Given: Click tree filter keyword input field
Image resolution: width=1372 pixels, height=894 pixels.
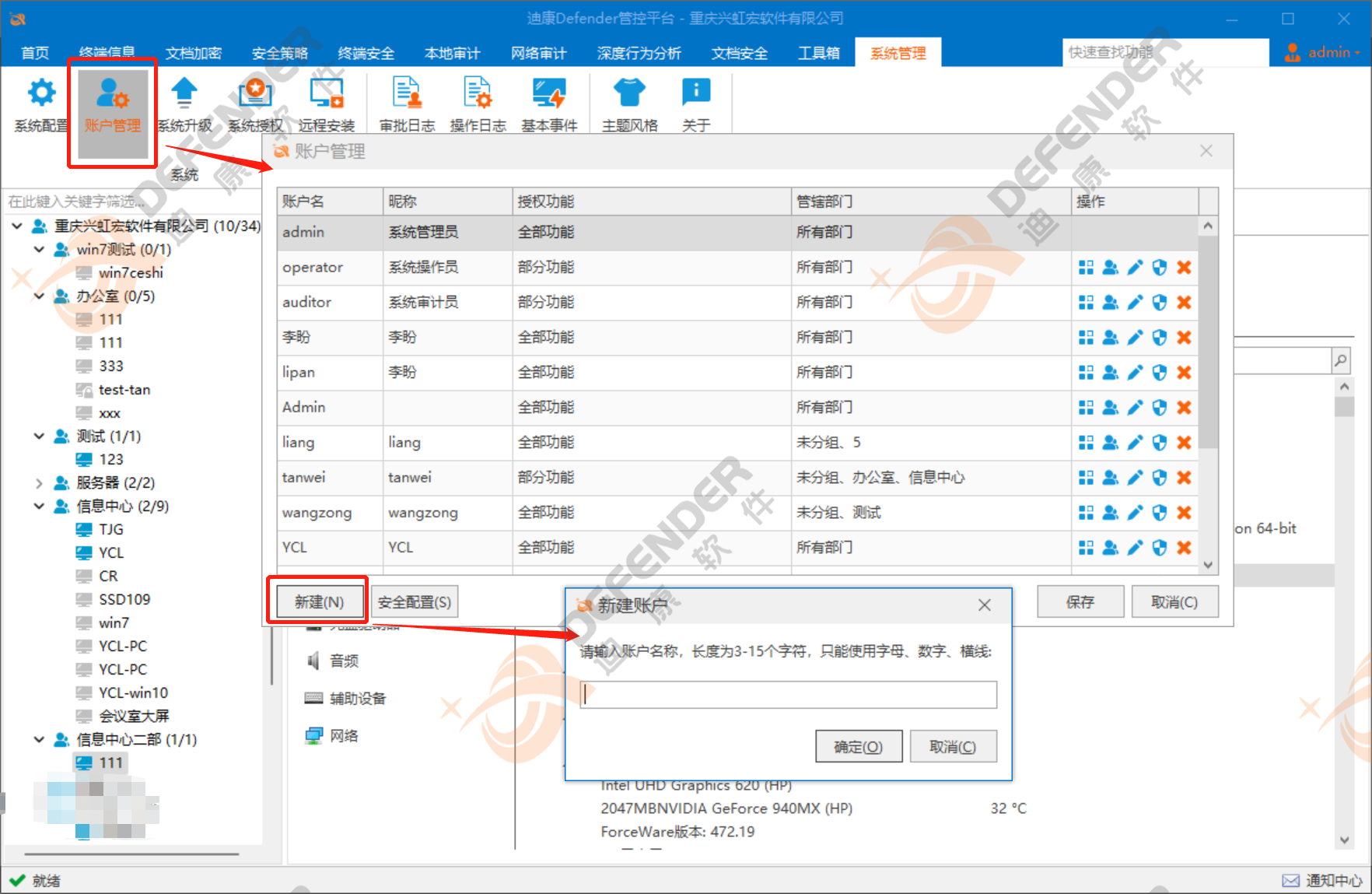Looking at the screenshot, I should tap(132, 202).
